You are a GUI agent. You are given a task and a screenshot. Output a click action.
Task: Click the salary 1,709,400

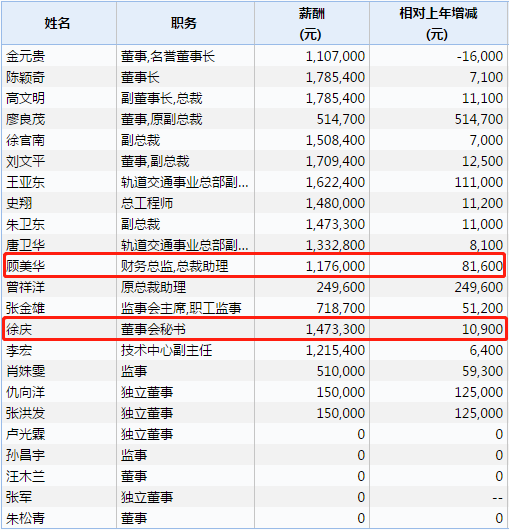click(x=335, y=161)
